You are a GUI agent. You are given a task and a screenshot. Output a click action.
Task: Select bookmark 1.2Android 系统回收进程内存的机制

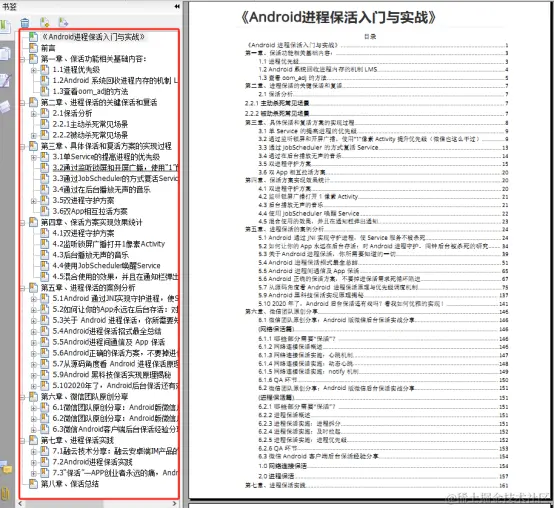click(x=115, y=81)
